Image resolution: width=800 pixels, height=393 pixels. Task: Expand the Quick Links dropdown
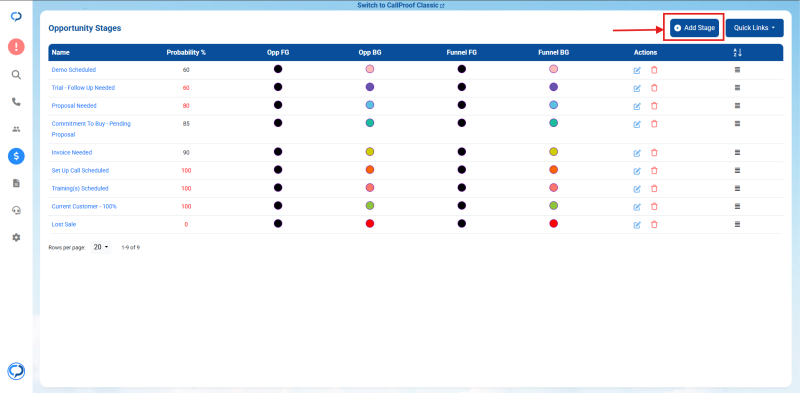tap(755, 28)
